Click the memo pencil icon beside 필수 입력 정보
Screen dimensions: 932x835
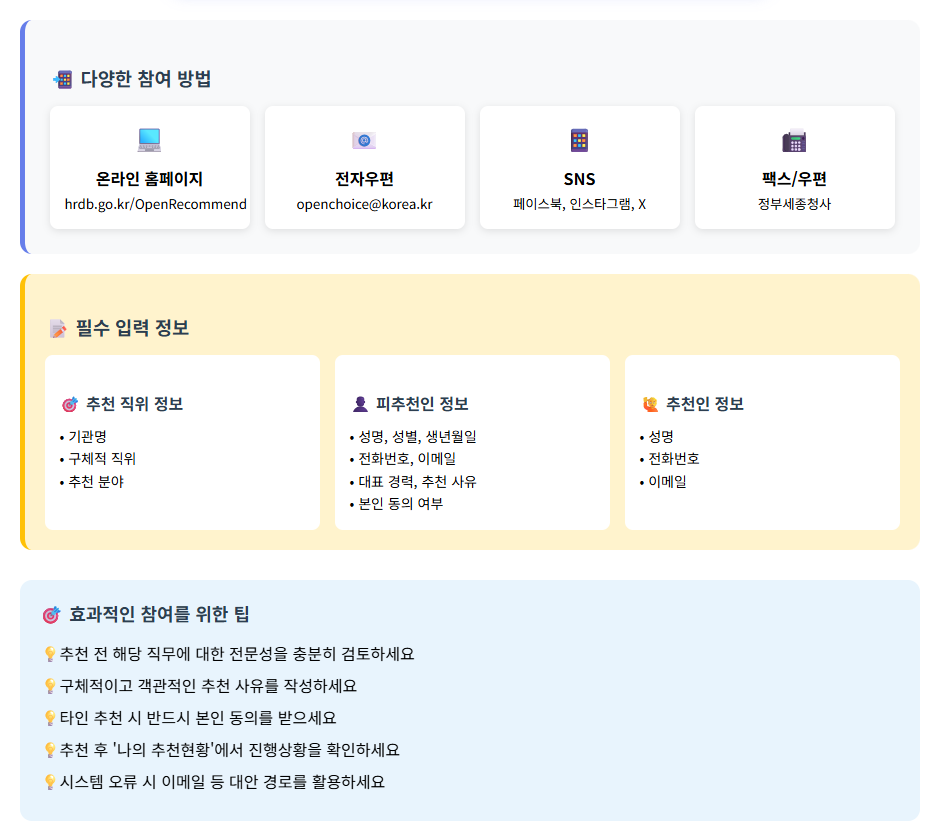click(58, 328)
